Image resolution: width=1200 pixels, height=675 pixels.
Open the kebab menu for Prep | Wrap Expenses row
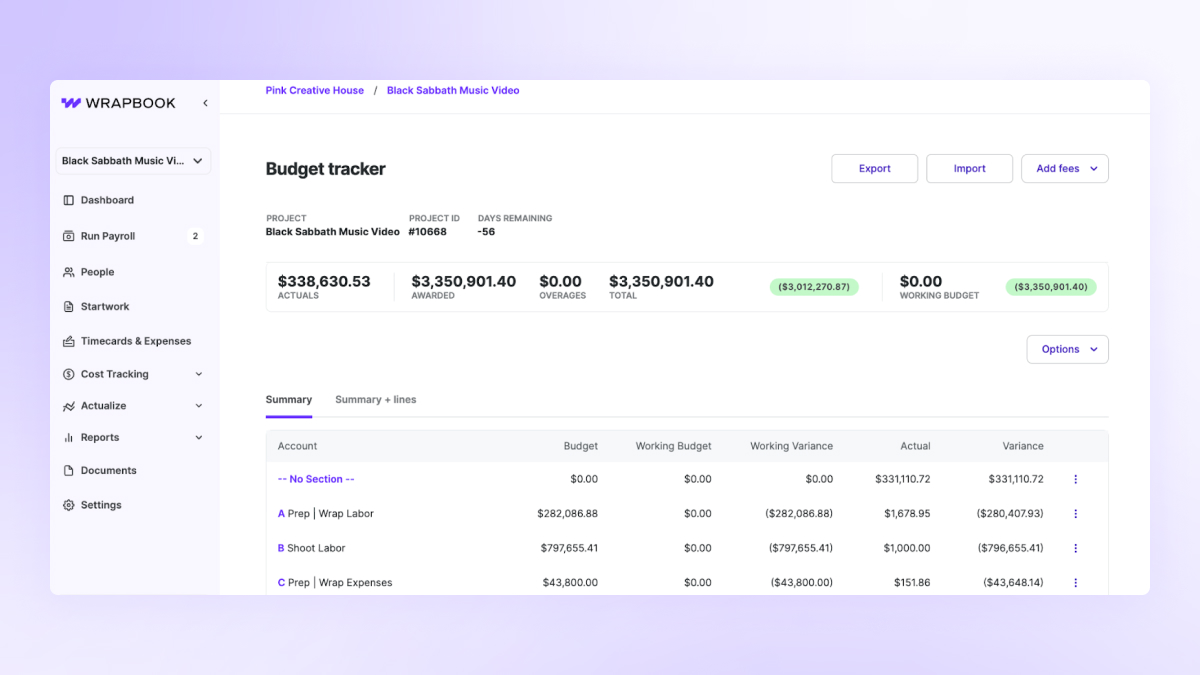click(x=1076, y=583)
